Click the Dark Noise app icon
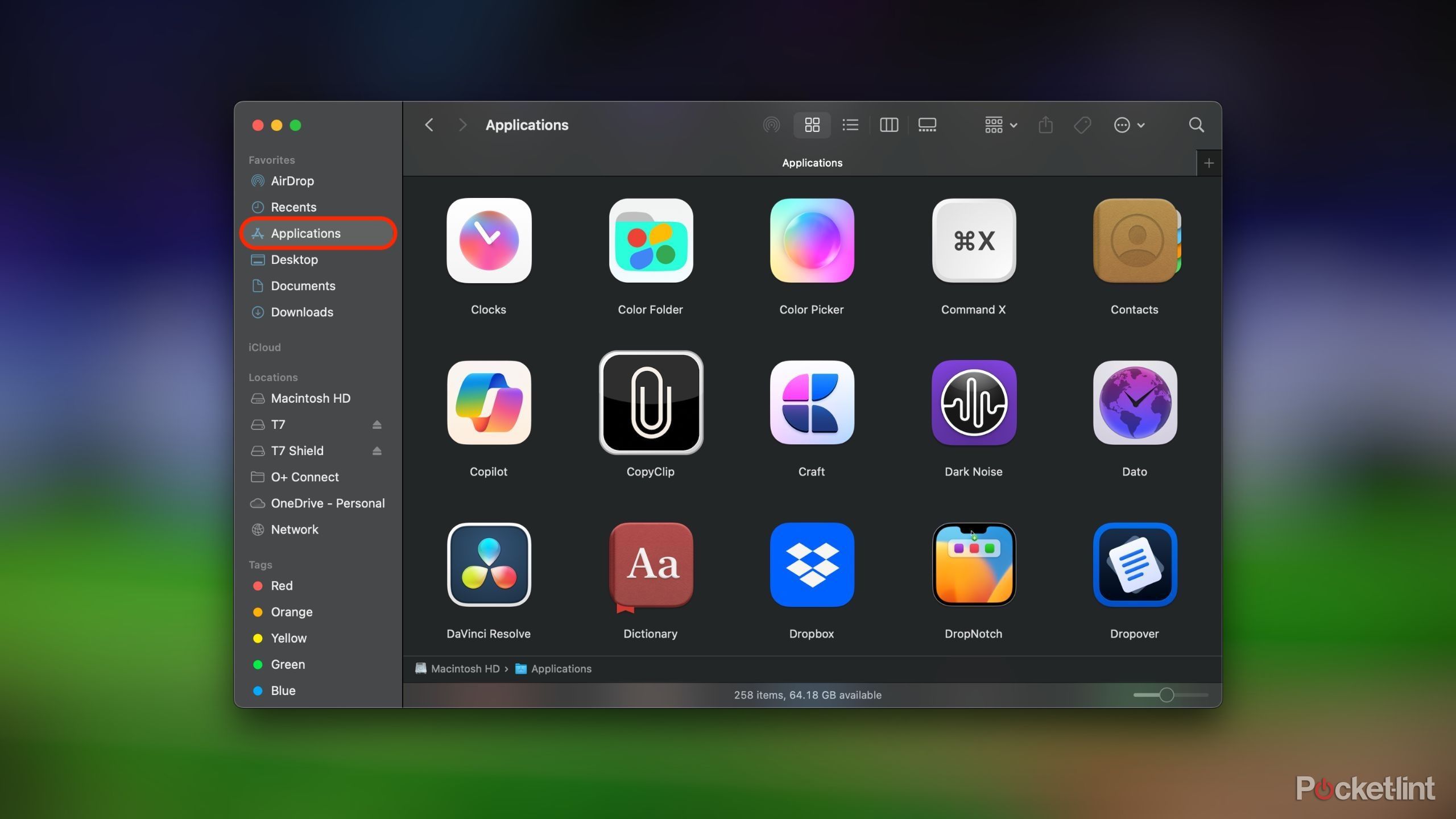 [x=973, y=403]
